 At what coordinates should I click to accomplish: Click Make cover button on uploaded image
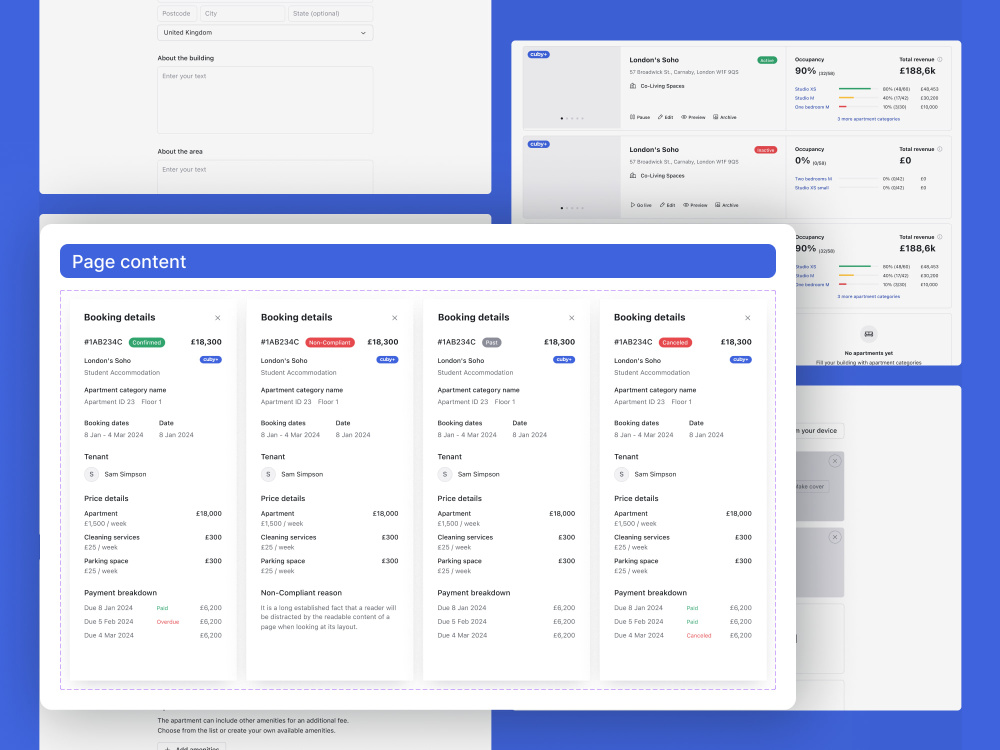810,487
